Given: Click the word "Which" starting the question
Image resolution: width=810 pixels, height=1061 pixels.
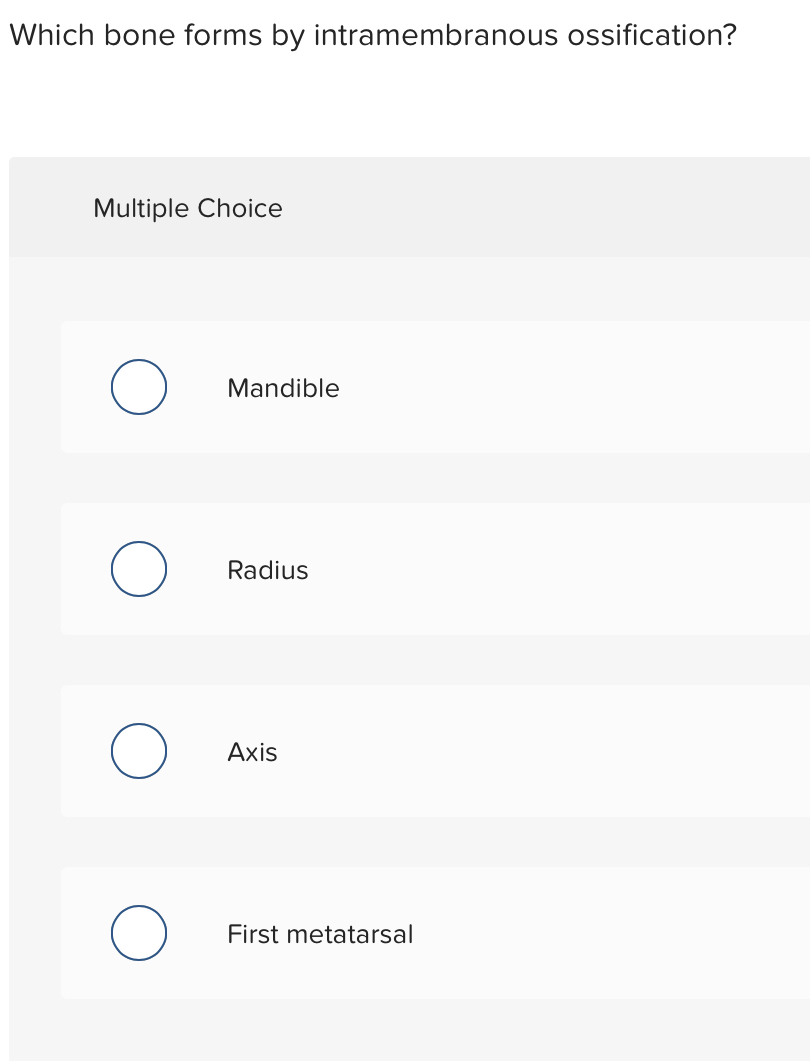Looking at the screenshot, I should (52, 36).
